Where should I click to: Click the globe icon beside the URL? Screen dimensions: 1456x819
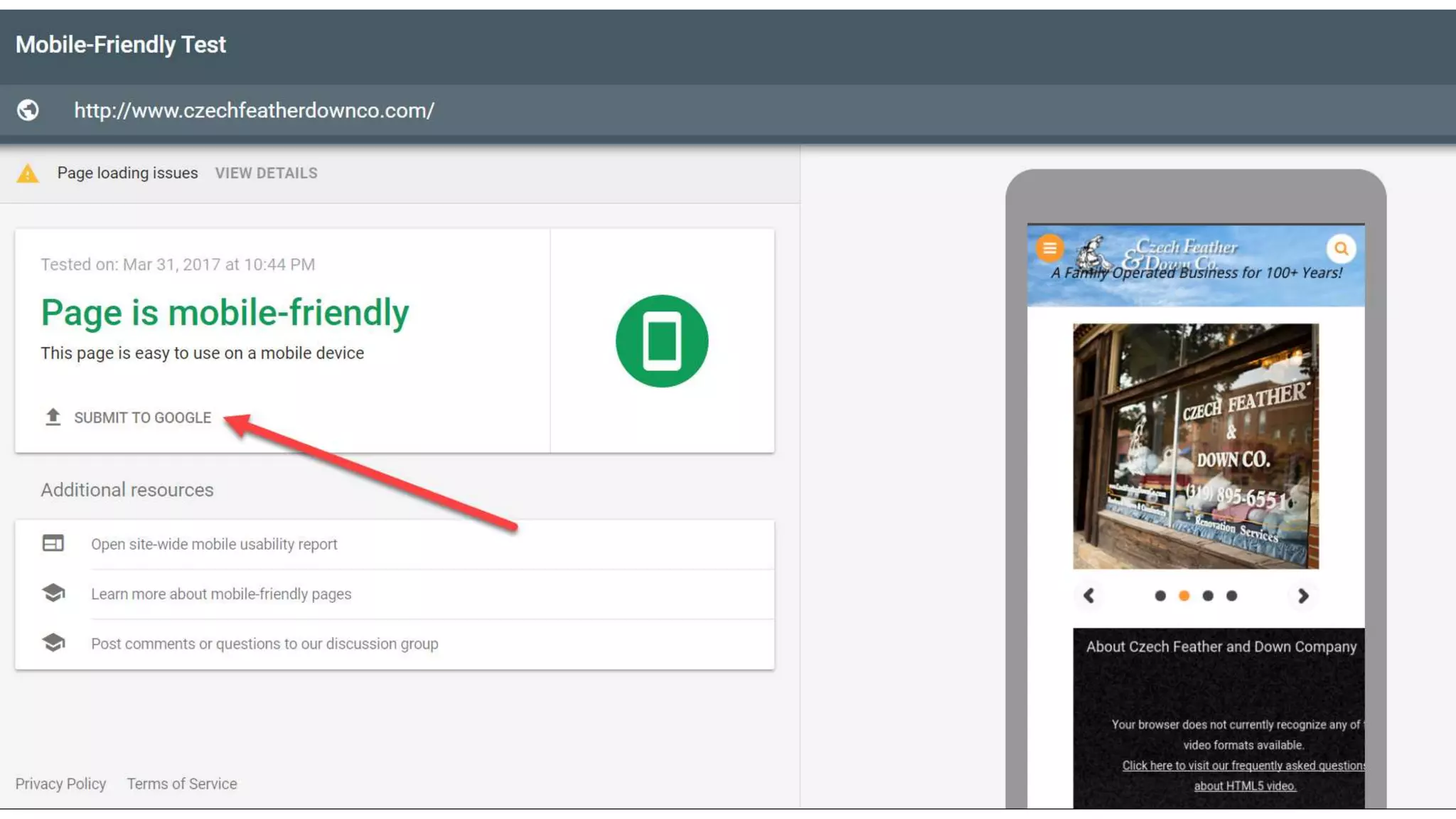[x=28, y=110]
